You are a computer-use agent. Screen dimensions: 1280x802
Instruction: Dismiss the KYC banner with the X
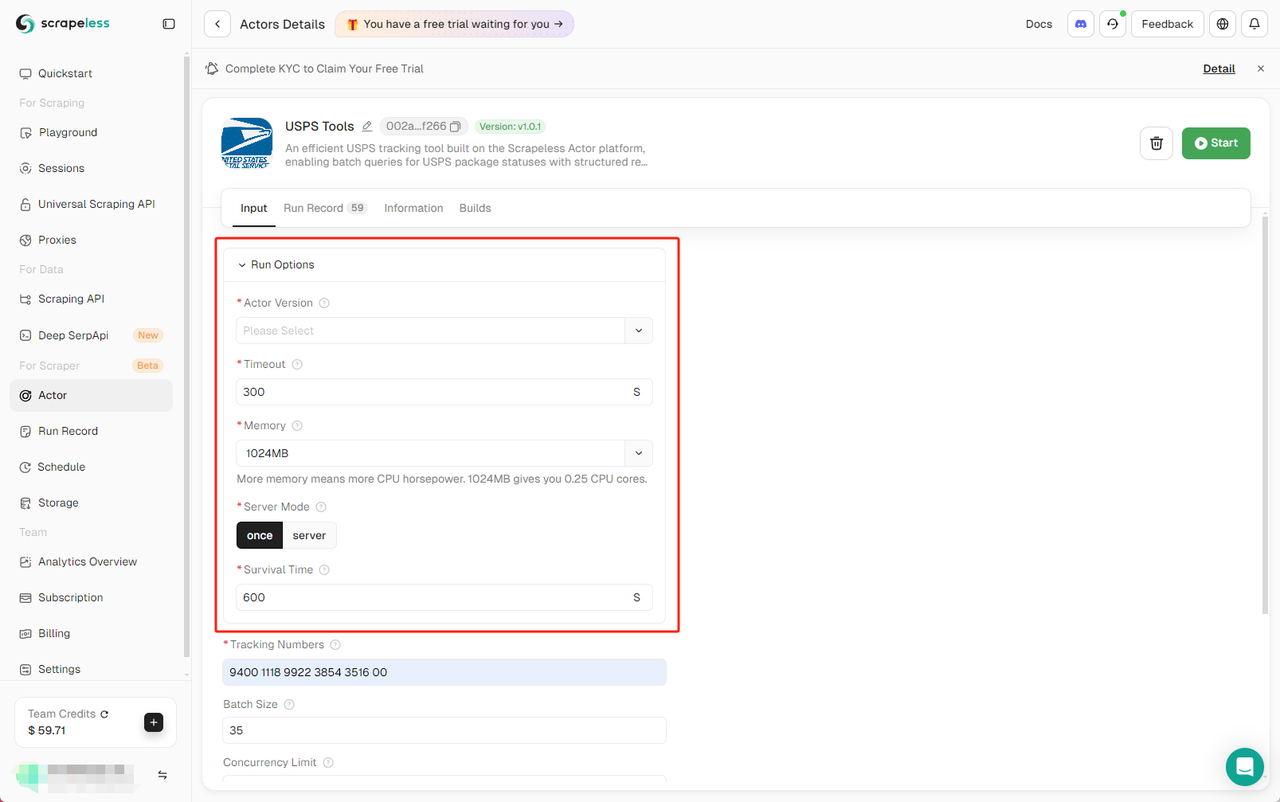click(x=1260, y=69)
